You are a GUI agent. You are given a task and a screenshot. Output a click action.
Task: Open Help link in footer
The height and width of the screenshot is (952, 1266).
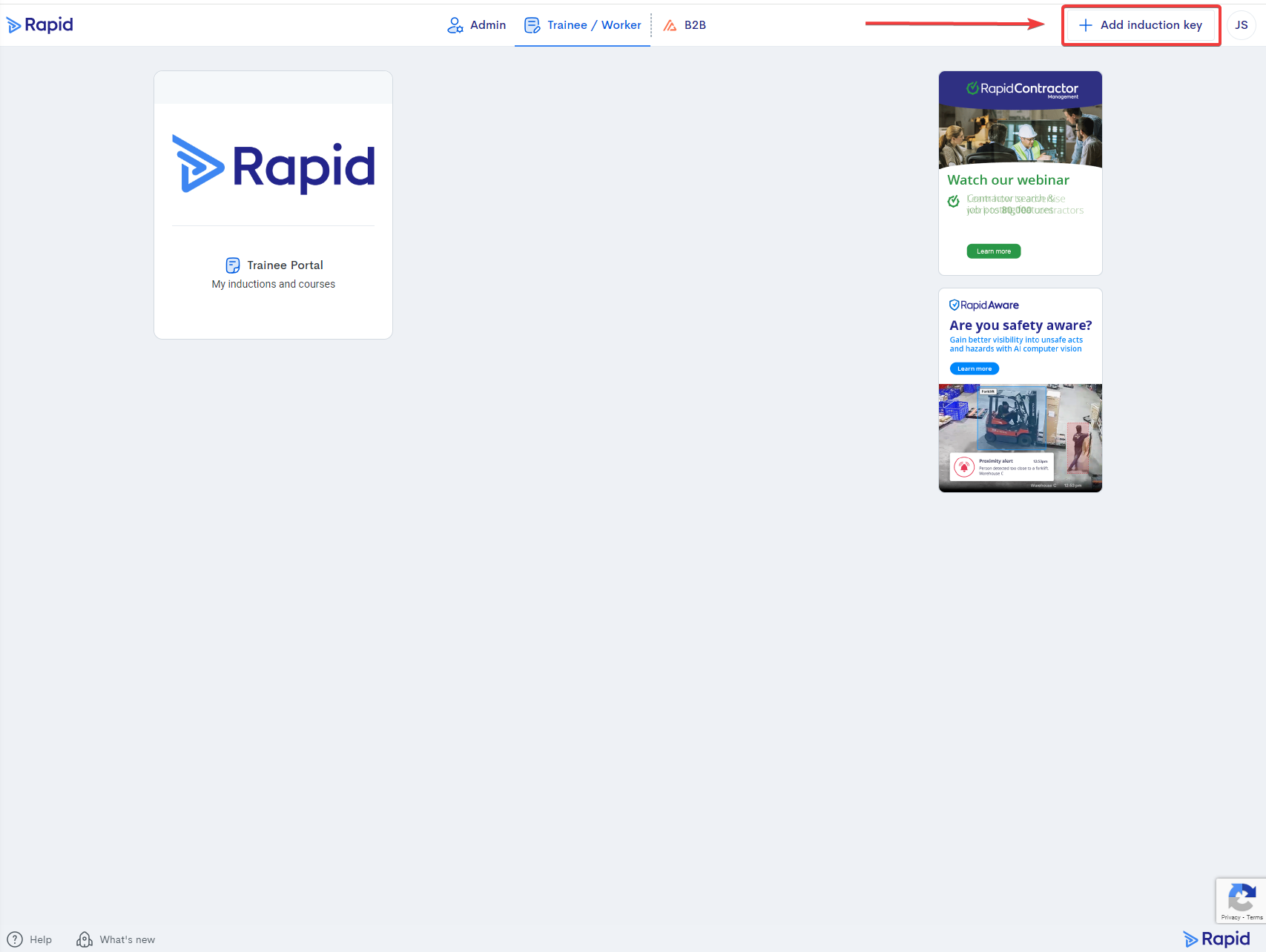pos(41,939)
